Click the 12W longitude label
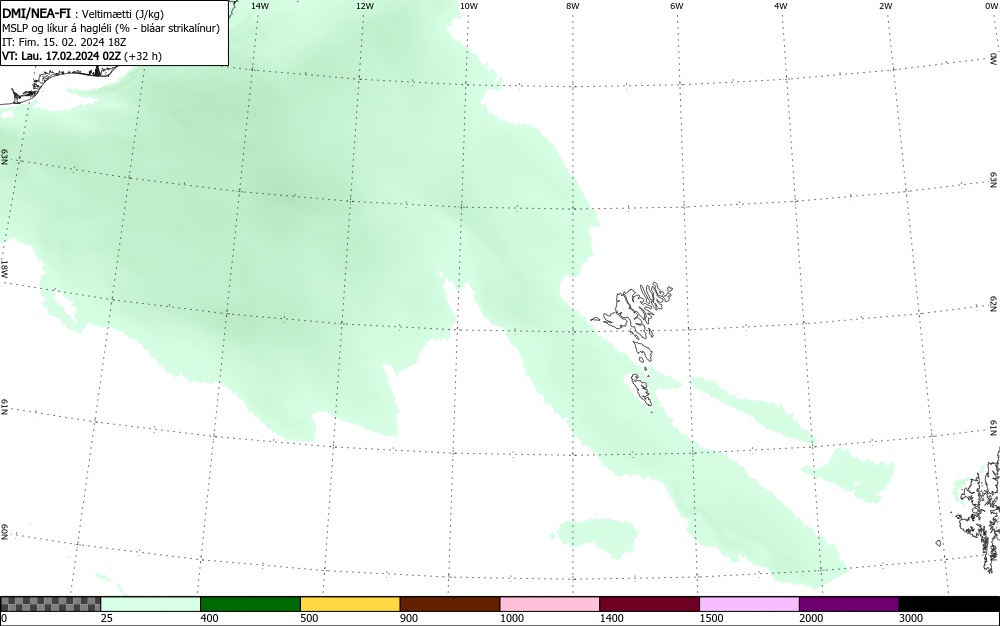The height and width of the screenshot is (626, 1000). coord(364,6)
